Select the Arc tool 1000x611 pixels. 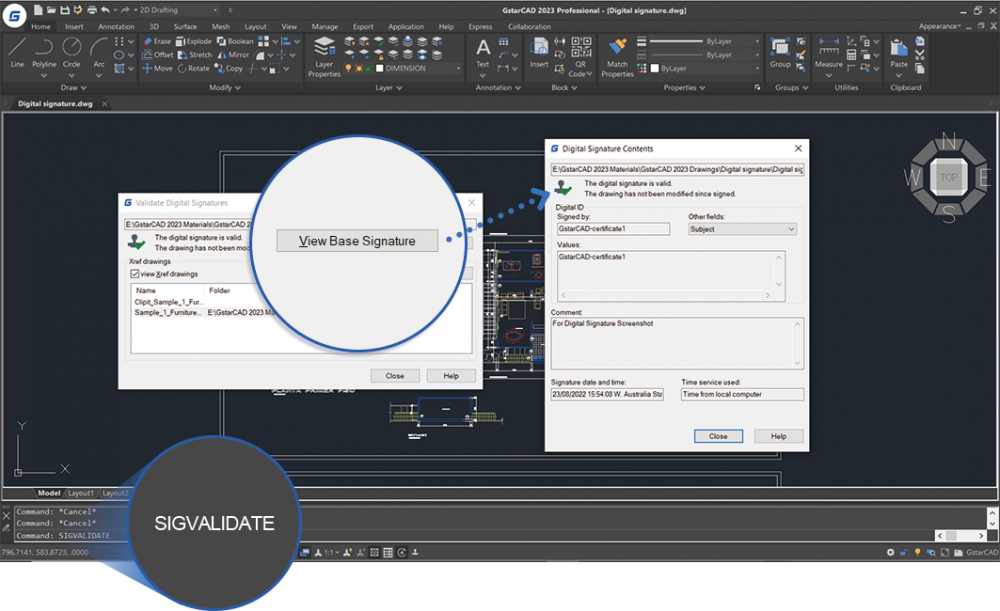point(98,52)
